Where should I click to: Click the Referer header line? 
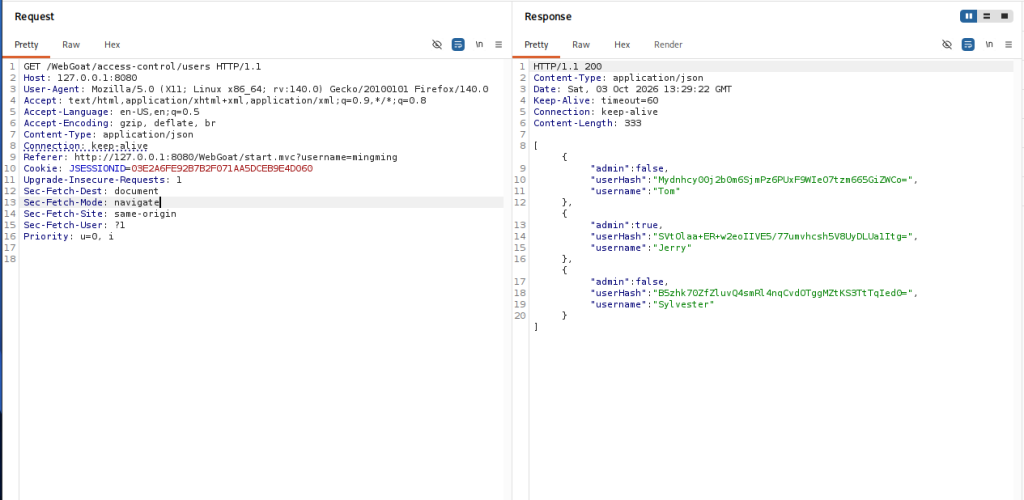click(x=210, y=157)
